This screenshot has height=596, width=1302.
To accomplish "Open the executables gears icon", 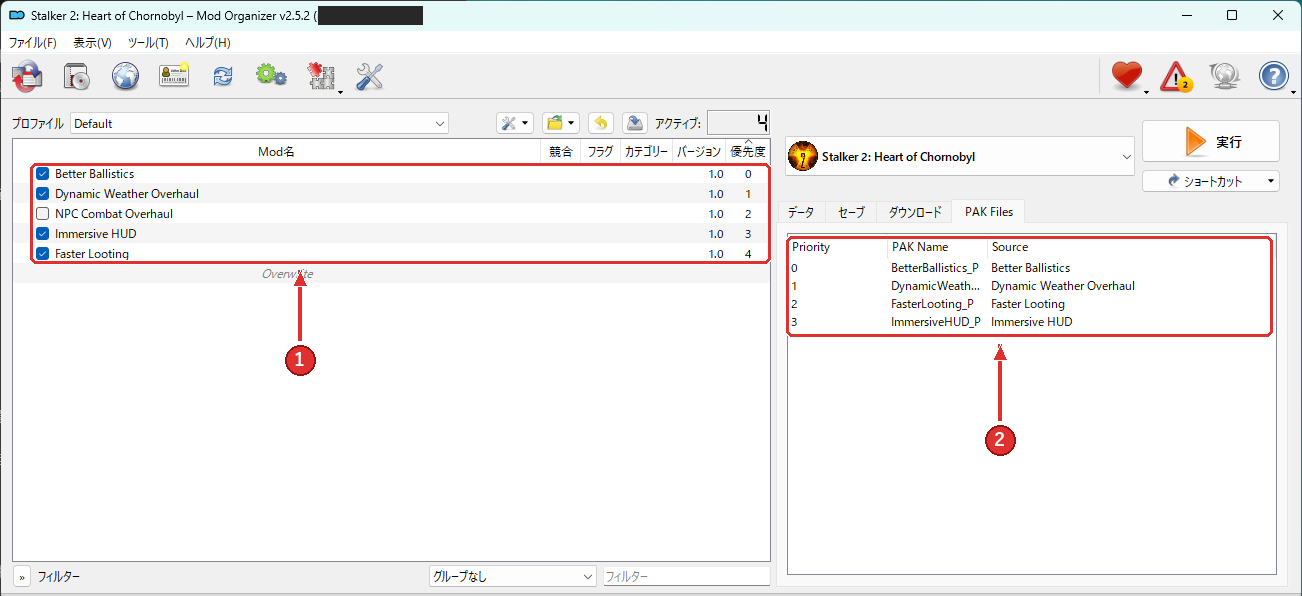I will (271, 76).
